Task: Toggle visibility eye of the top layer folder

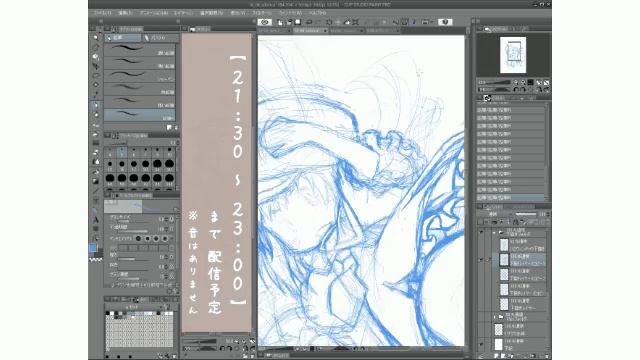Action: point(482,232)
